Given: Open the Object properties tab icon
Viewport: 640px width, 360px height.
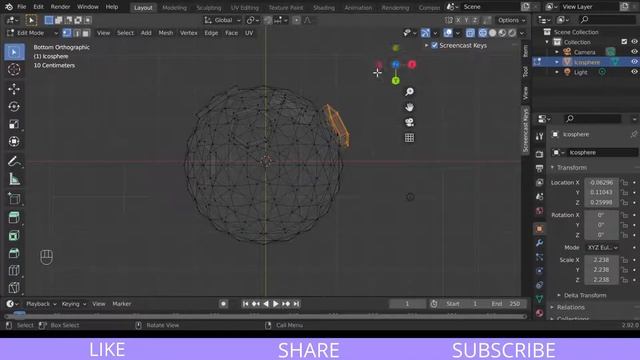Looking at the screenshot, I should click(x=540, y=229).
